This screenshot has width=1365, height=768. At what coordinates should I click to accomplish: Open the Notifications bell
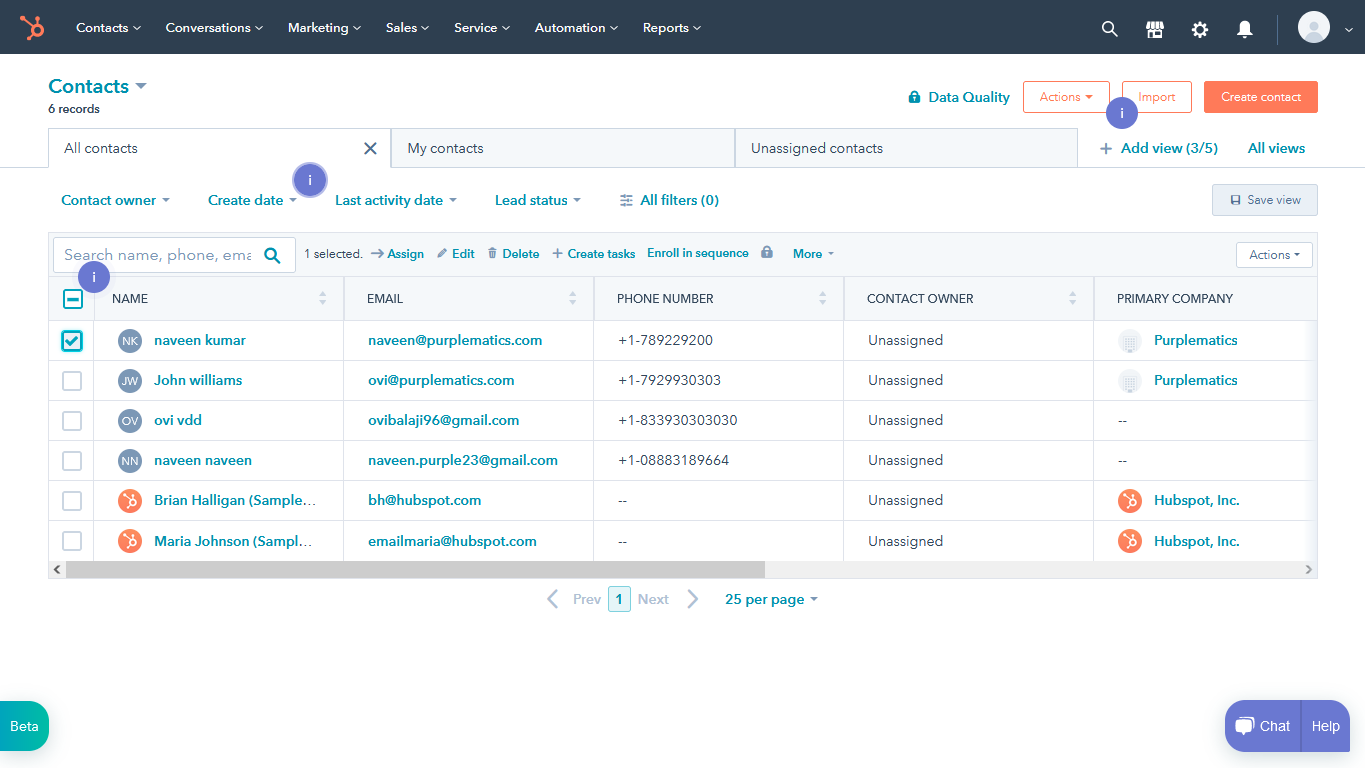click(x=1244, y=28)
